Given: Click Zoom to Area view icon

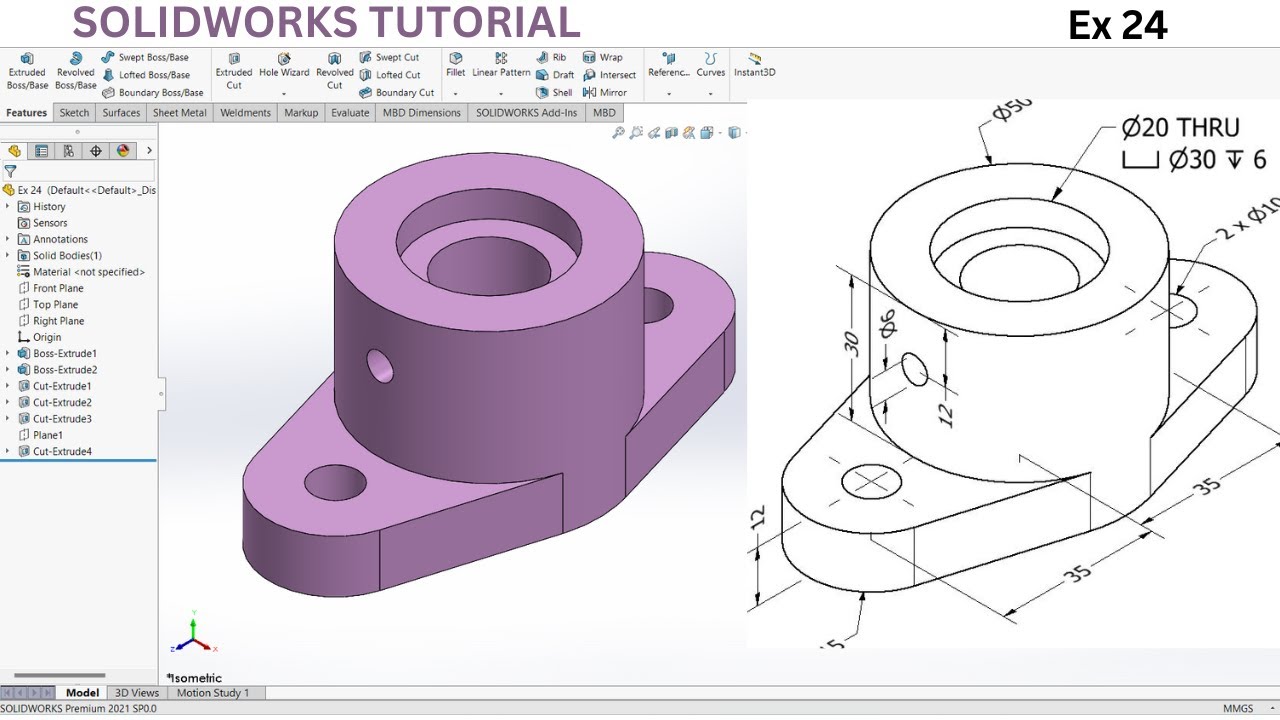Looking at the screenshot, I should pyautogui.click(x=636, y=132).
